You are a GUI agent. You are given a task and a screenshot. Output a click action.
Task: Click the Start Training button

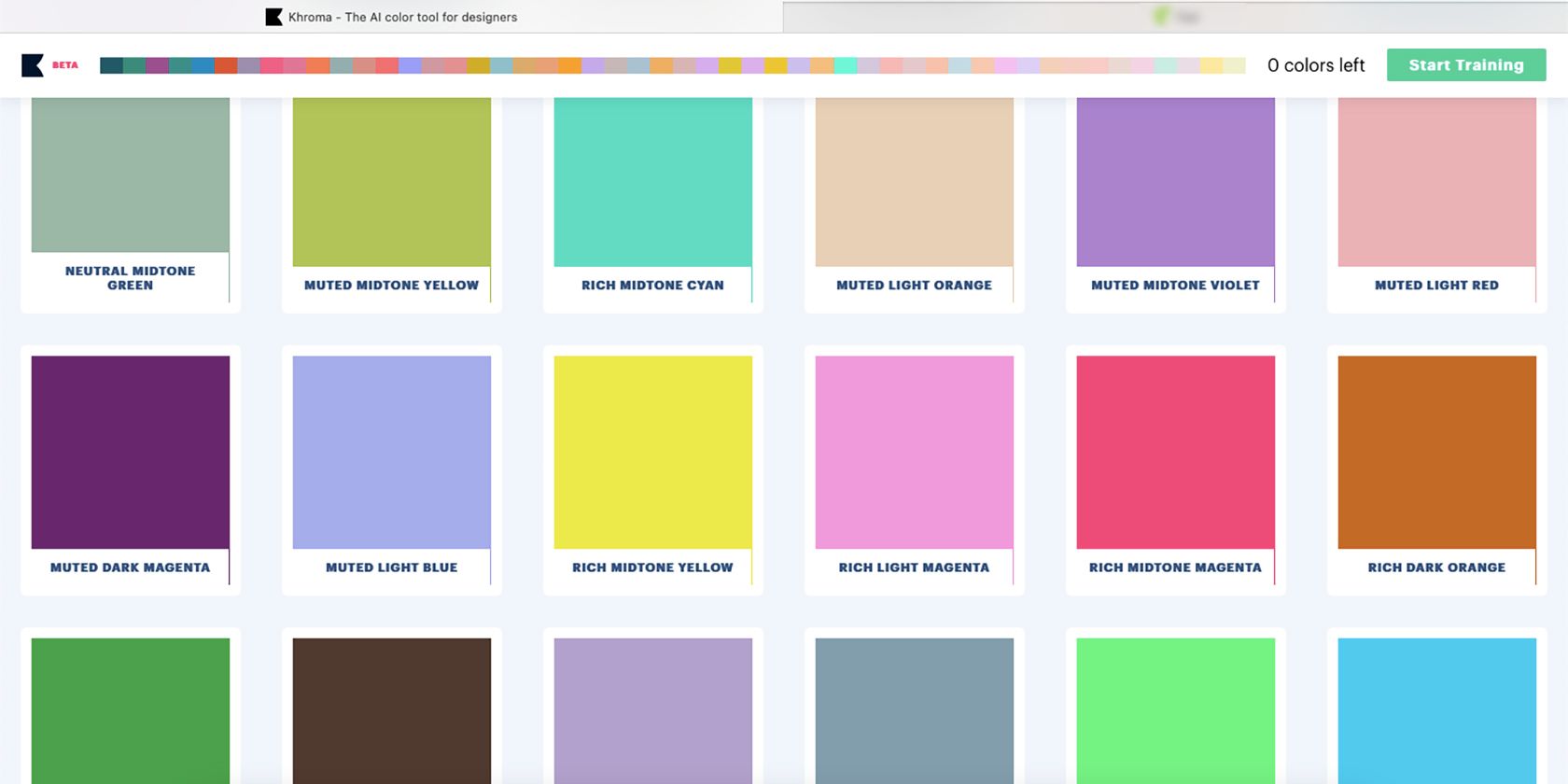1465,65
